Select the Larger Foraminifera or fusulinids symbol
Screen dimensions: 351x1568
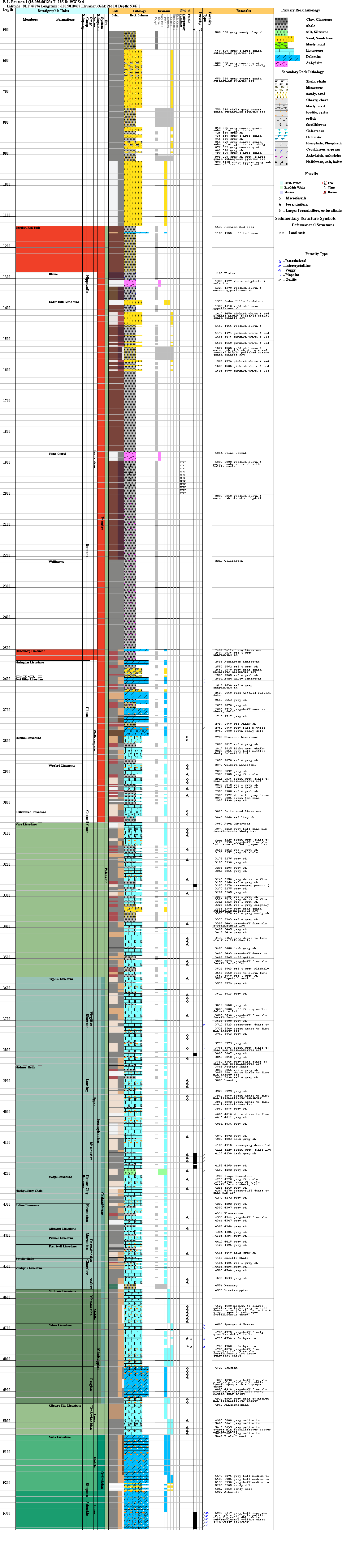point(280,211)
